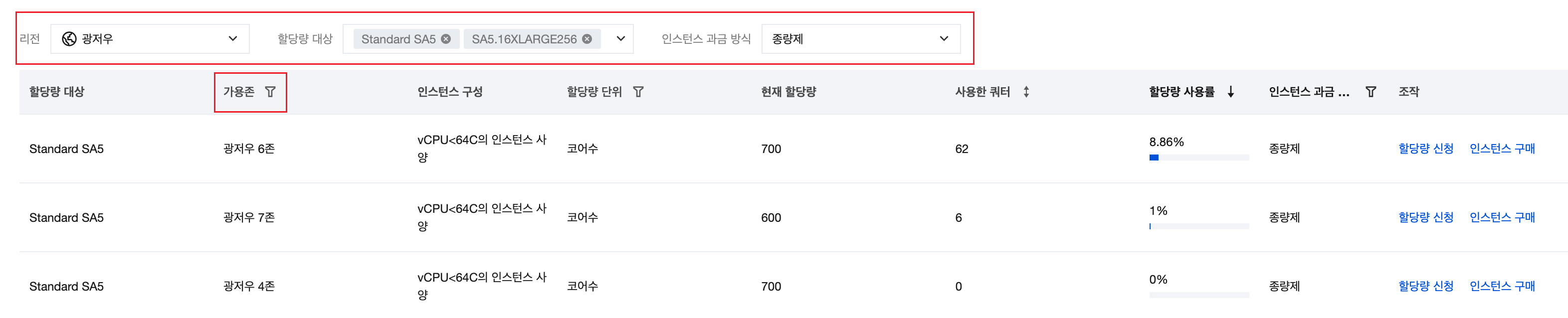Remove the Standard SA5 tag

(x=446, y=39)
